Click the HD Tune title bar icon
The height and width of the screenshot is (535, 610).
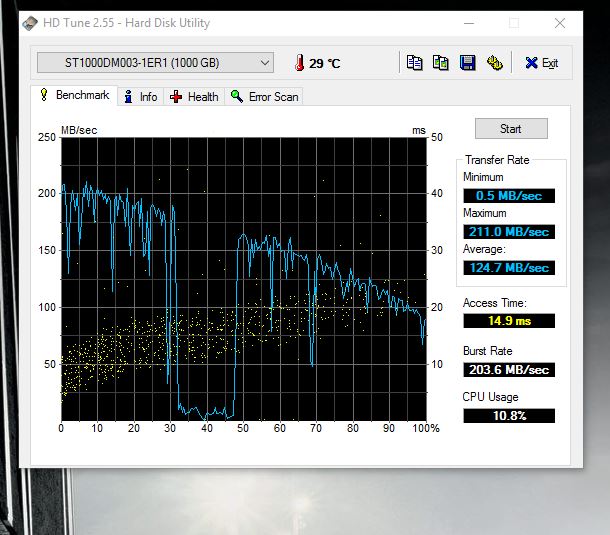click(x=30, y=23)
